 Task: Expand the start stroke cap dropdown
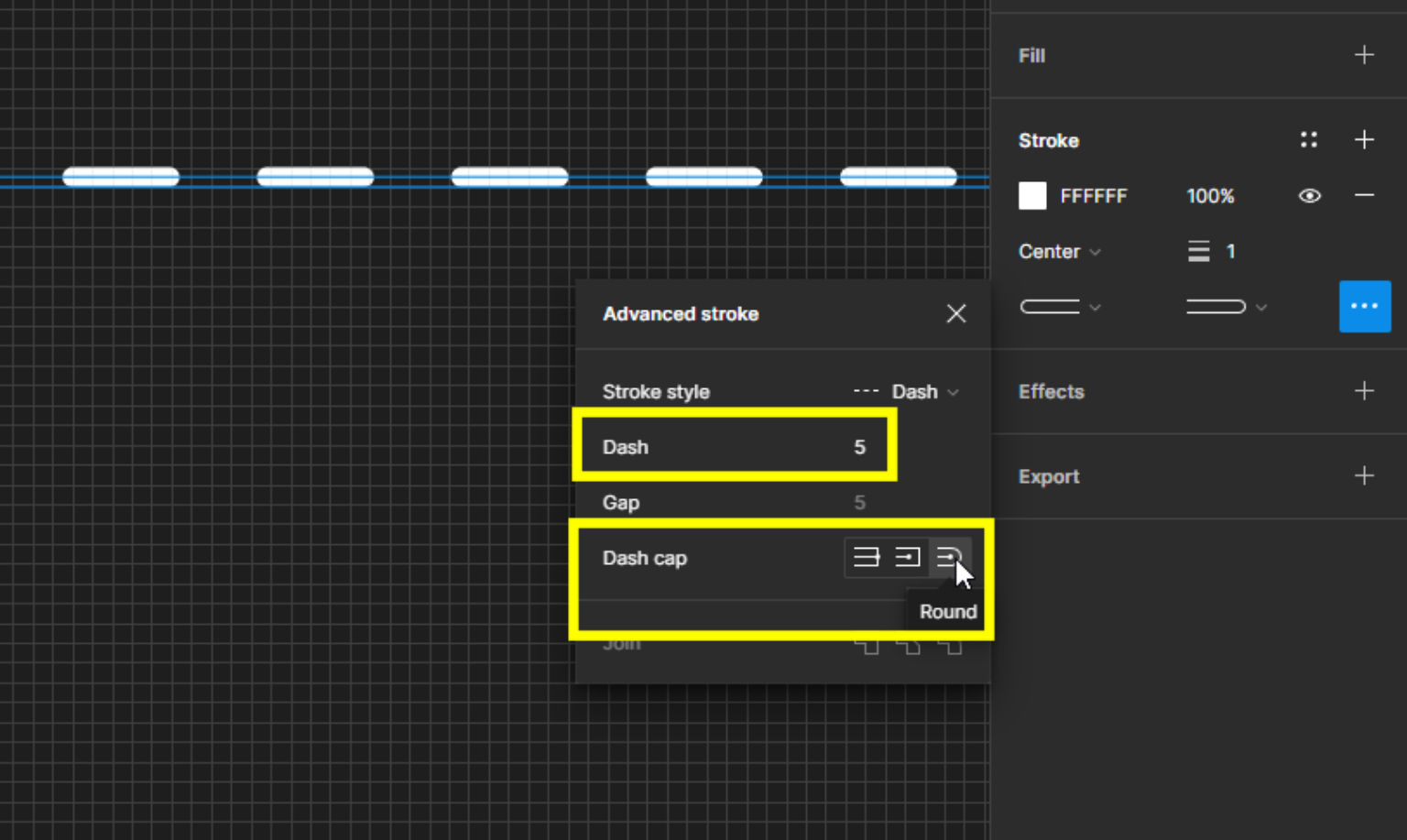1060,307
